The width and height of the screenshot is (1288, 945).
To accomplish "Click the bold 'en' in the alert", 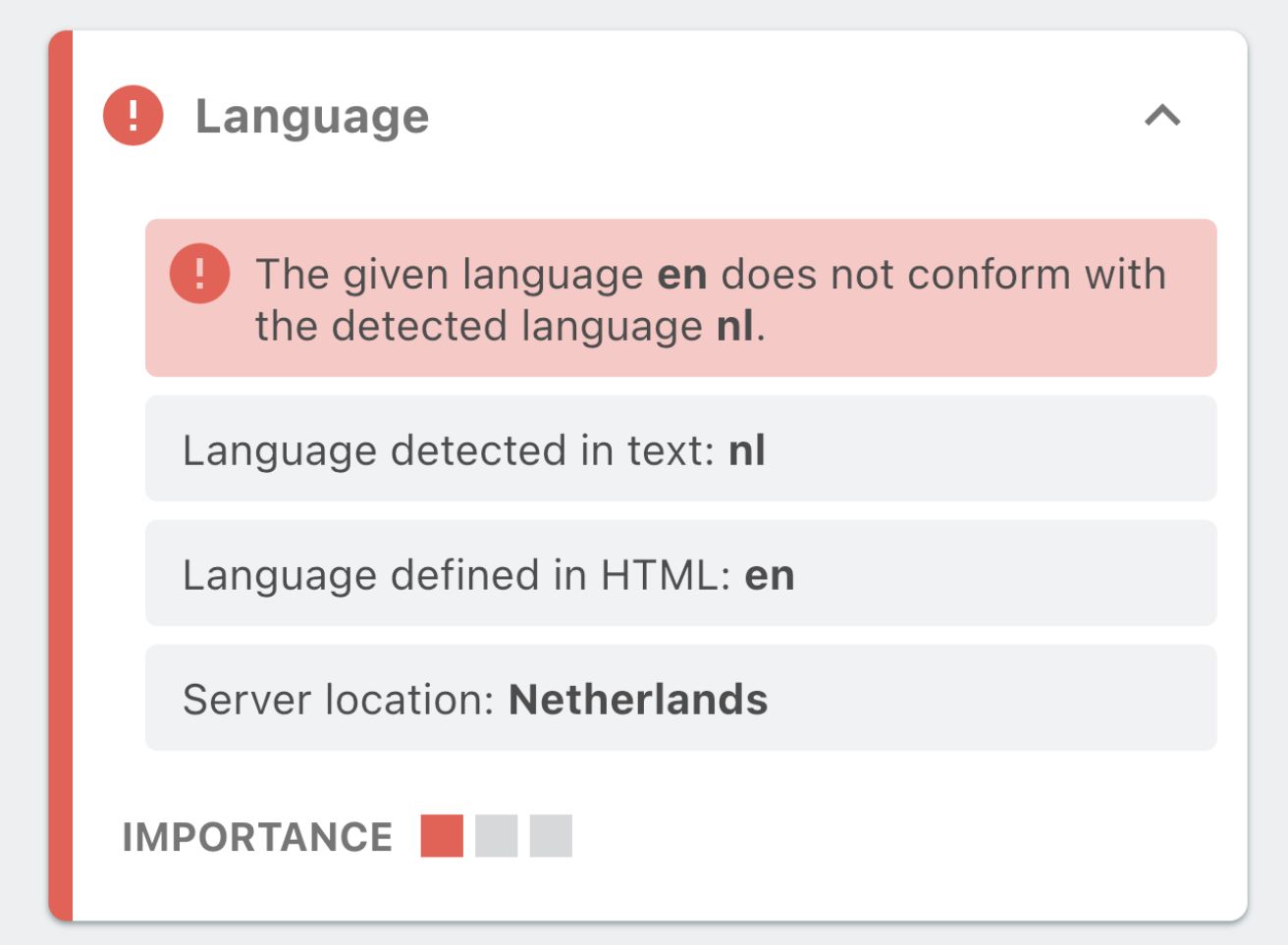I will coord(682,275).
